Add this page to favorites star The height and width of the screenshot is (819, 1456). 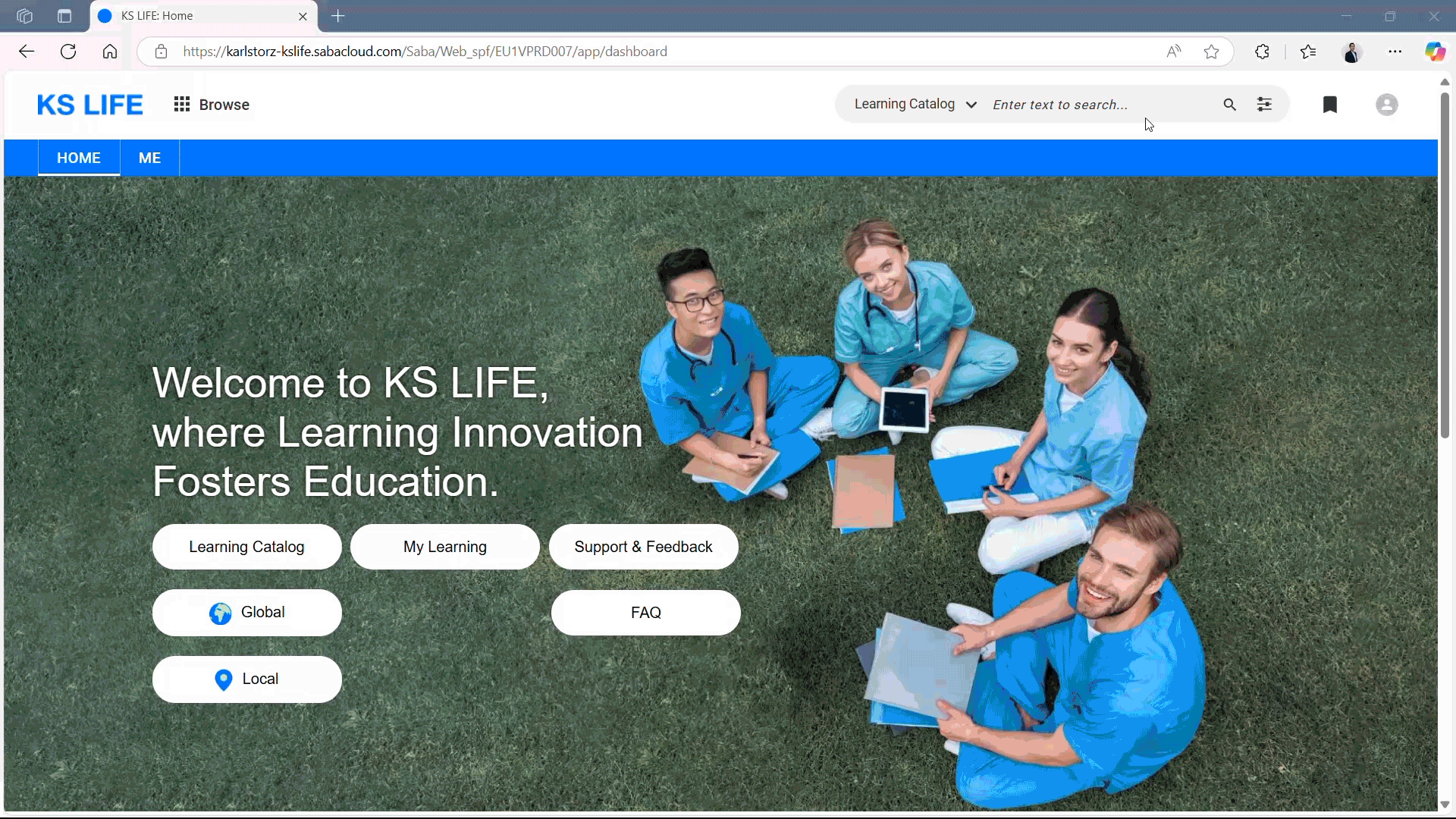point(1211,52)
